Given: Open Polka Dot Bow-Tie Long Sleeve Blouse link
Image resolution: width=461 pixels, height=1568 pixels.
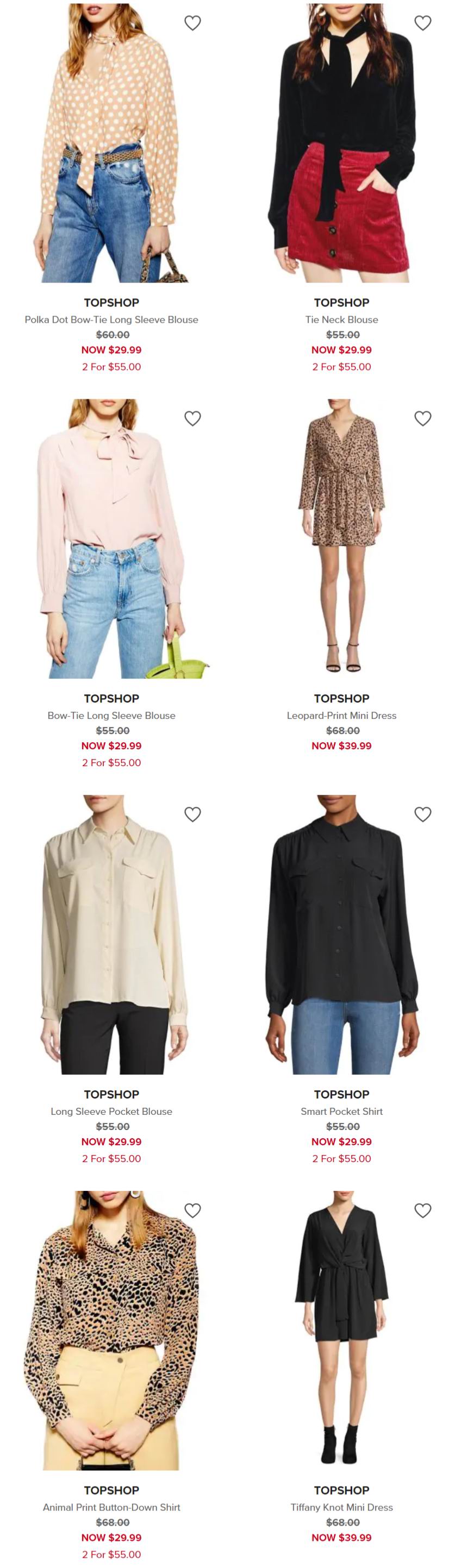Looking at the screenshot, I should 111,319.
